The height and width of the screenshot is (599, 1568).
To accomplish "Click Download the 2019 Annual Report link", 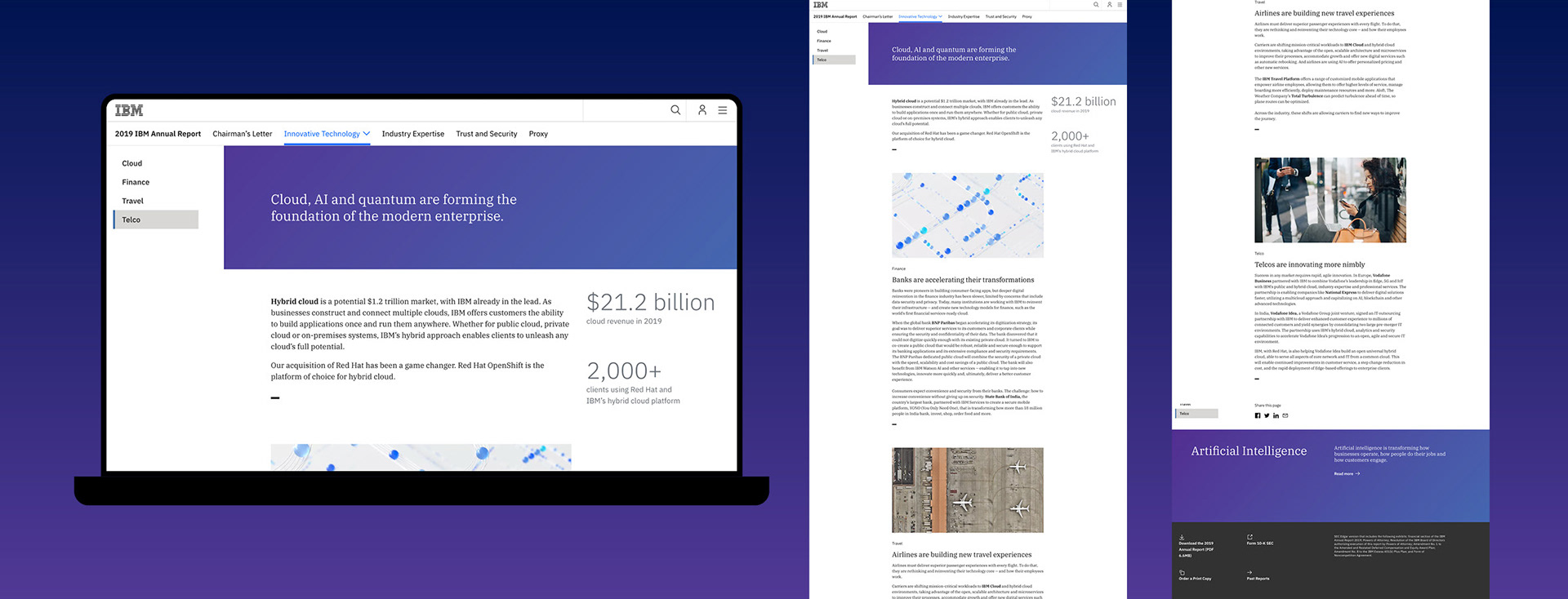I will tap(1196, 549).
